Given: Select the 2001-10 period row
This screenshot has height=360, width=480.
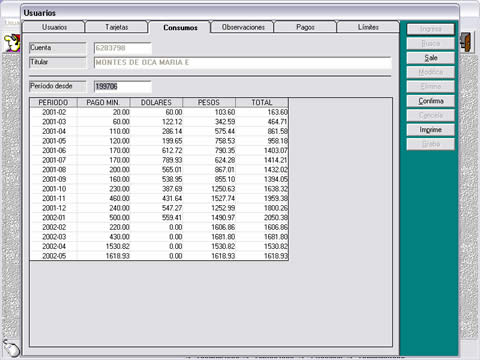Looking at the screenshot, I should pos(159,189).
